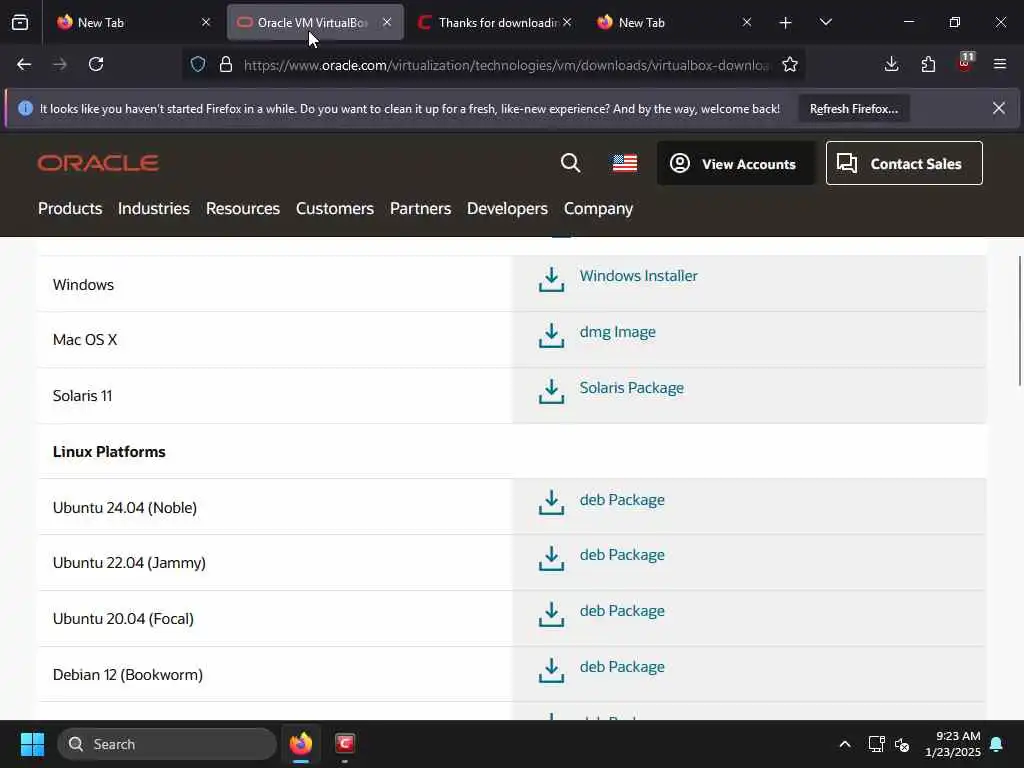Click download icon in Ubuntu 24.04 row

(551, 502)
